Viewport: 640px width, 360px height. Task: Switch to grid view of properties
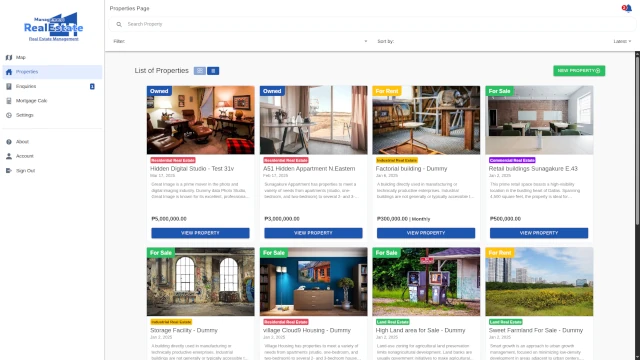[x=200, y=71]
